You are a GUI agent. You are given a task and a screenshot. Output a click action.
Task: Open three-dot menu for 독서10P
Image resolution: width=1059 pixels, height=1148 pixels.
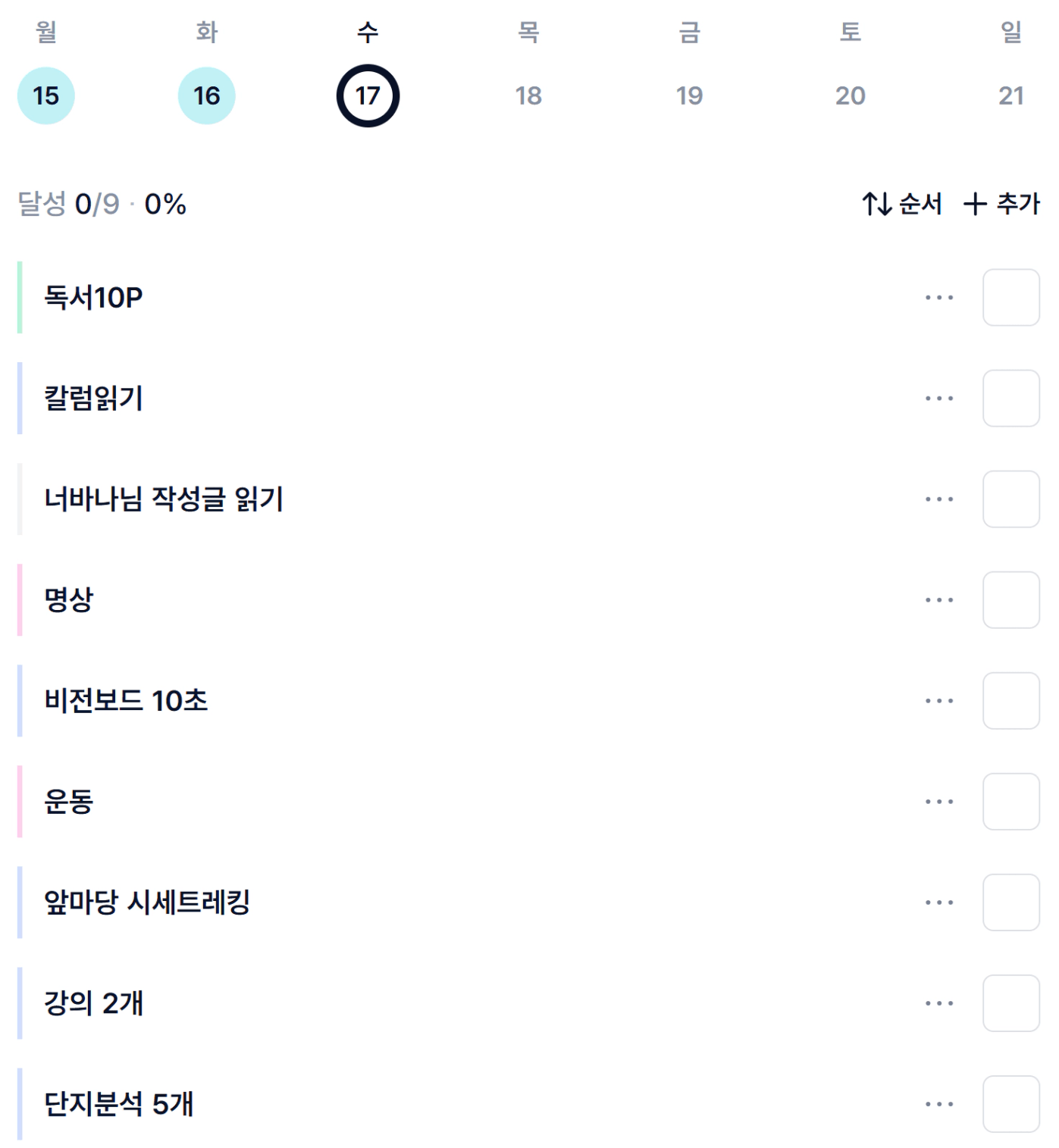pyautogui.click(x=938, y=298)
